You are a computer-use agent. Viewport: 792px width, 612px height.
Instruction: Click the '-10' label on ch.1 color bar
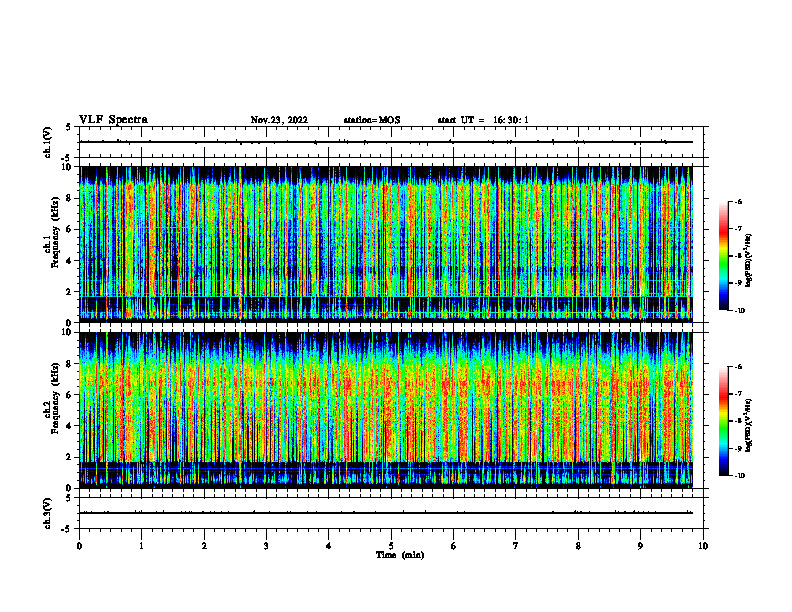739,311
